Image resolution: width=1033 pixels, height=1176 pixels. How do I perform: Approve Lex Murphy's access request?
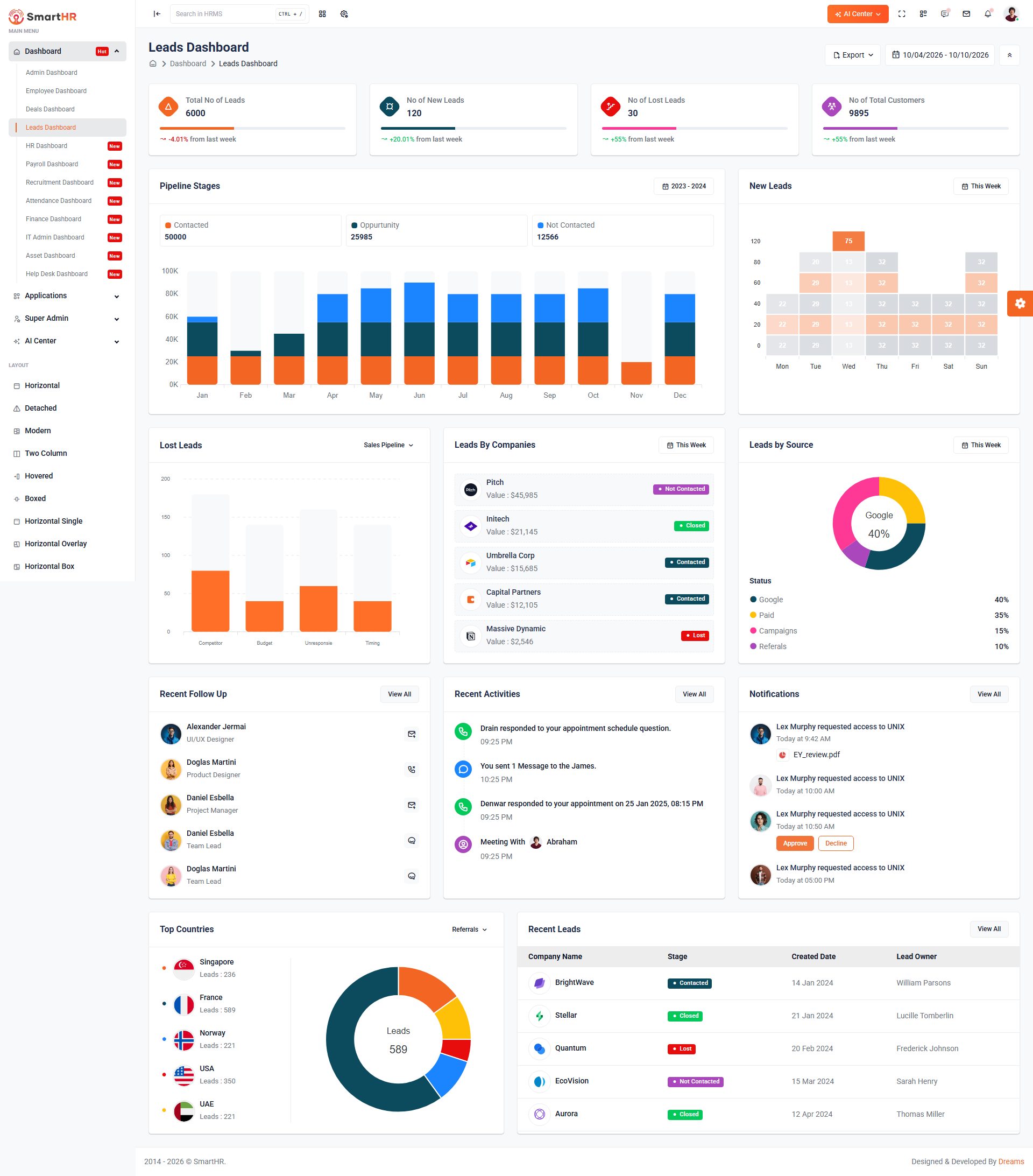[795, 843]
